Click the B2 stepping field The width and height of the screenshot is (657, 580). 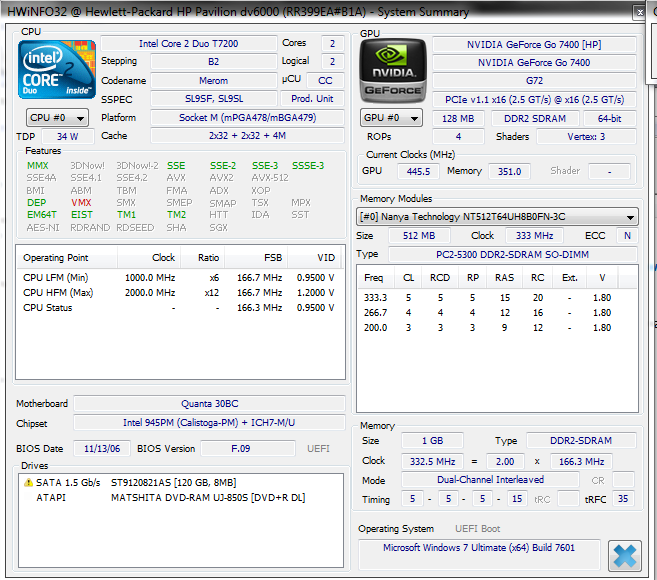pos(214,62)
